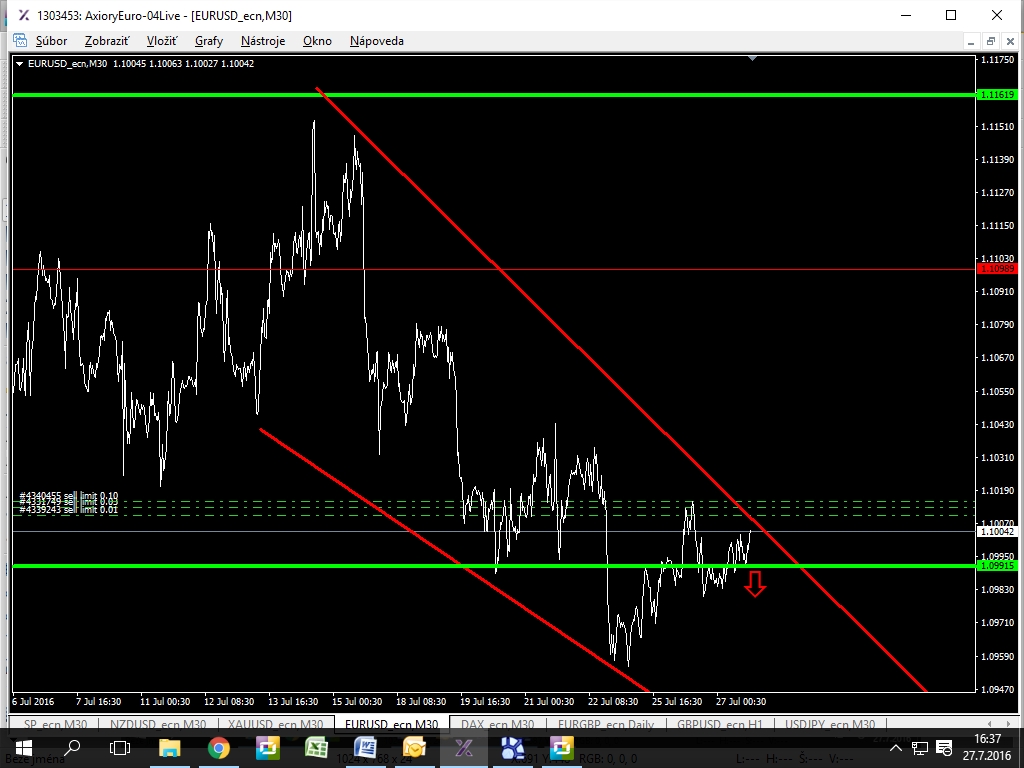This screenshot has height=768, width=1024.
Task: Click the 1.11750 price scale value
Action: click(997, 60)
